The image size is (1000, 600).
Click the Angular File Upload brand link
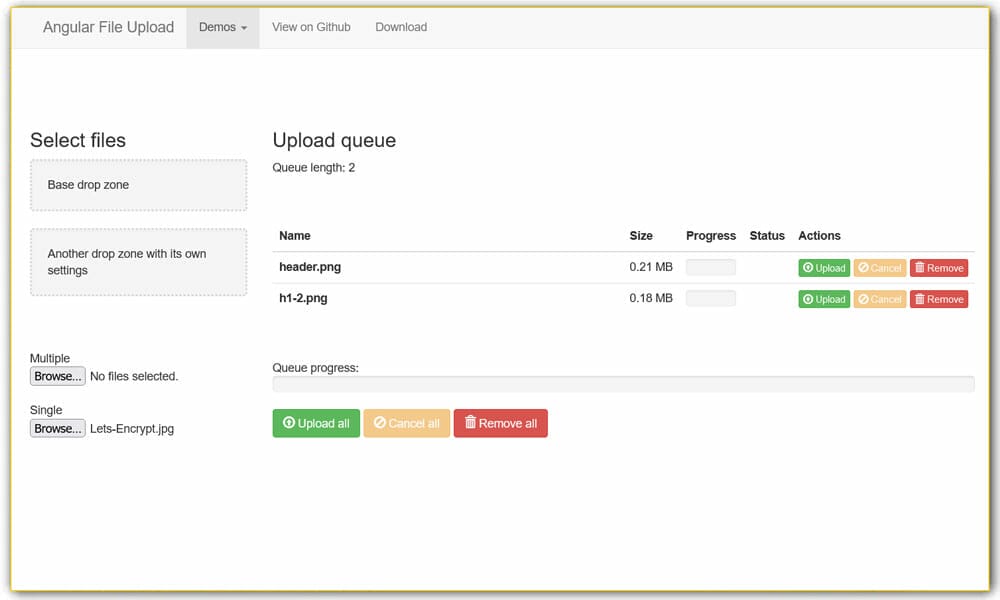[107, 27]
